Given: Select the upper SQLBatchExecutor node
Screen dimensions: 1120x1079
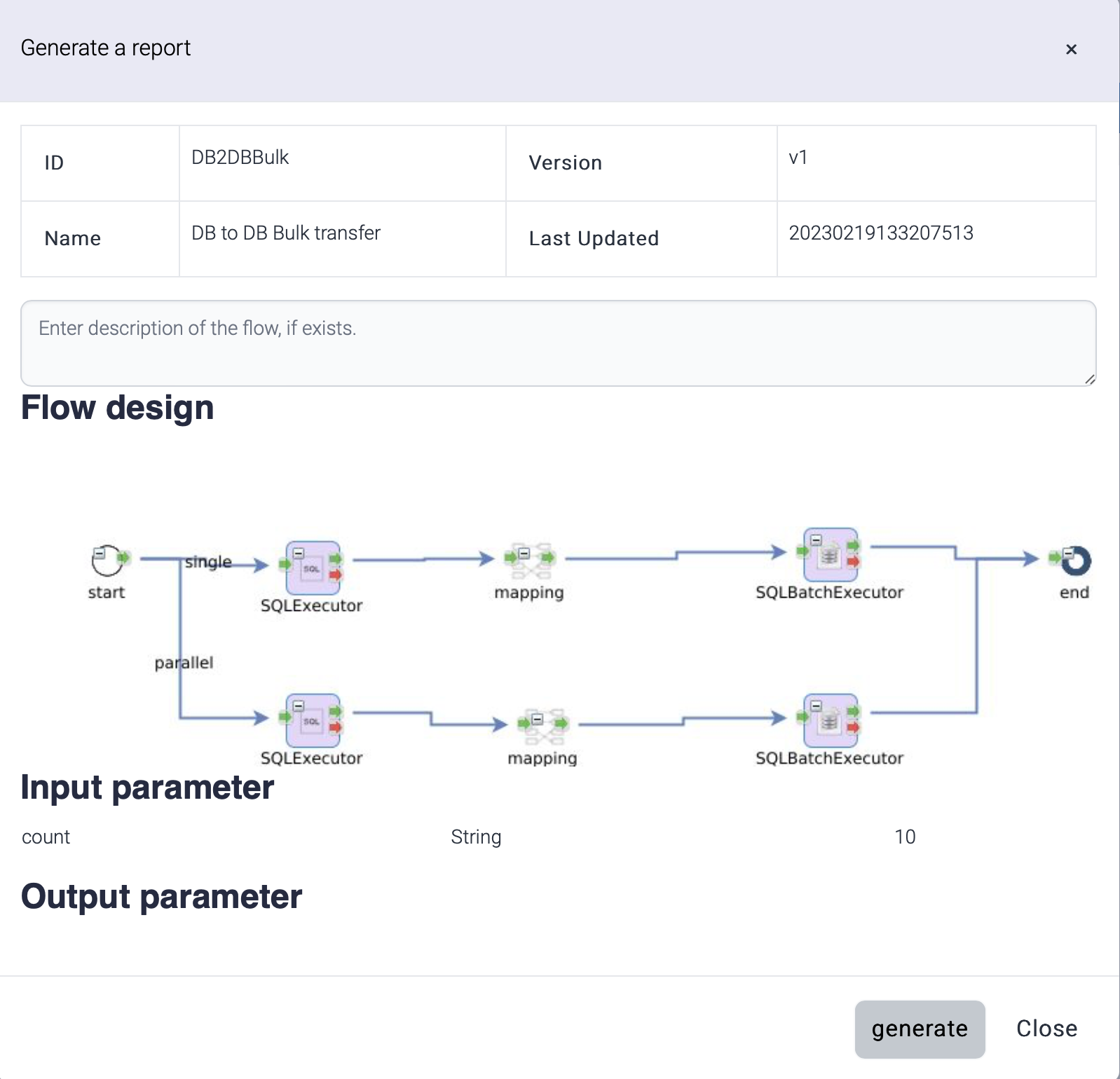Looking at the screenshot, I should pyautogui.click(x=830, y=555).
